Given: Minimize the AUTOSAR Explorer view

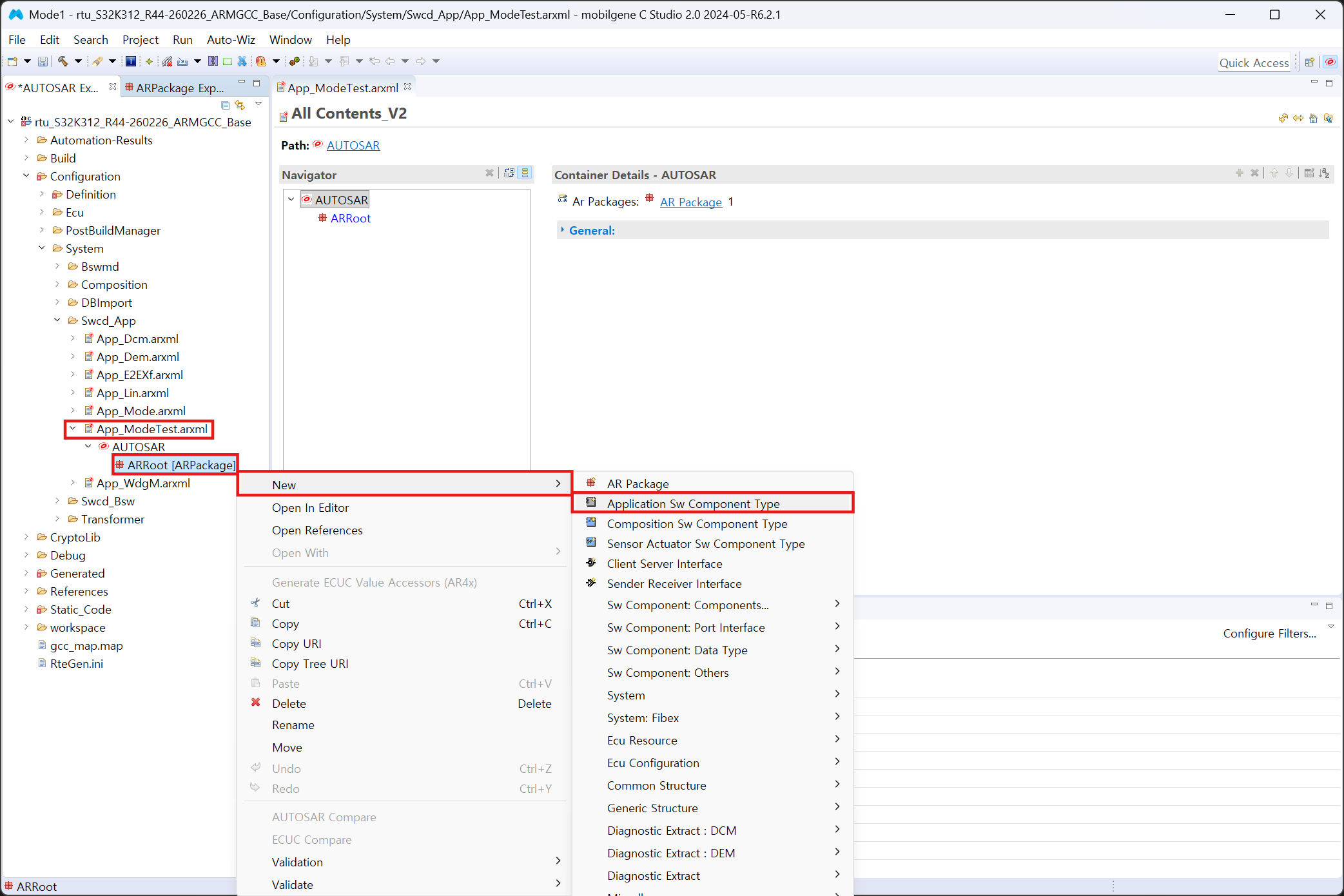Looking at the screenshot, I should (242, 83).
